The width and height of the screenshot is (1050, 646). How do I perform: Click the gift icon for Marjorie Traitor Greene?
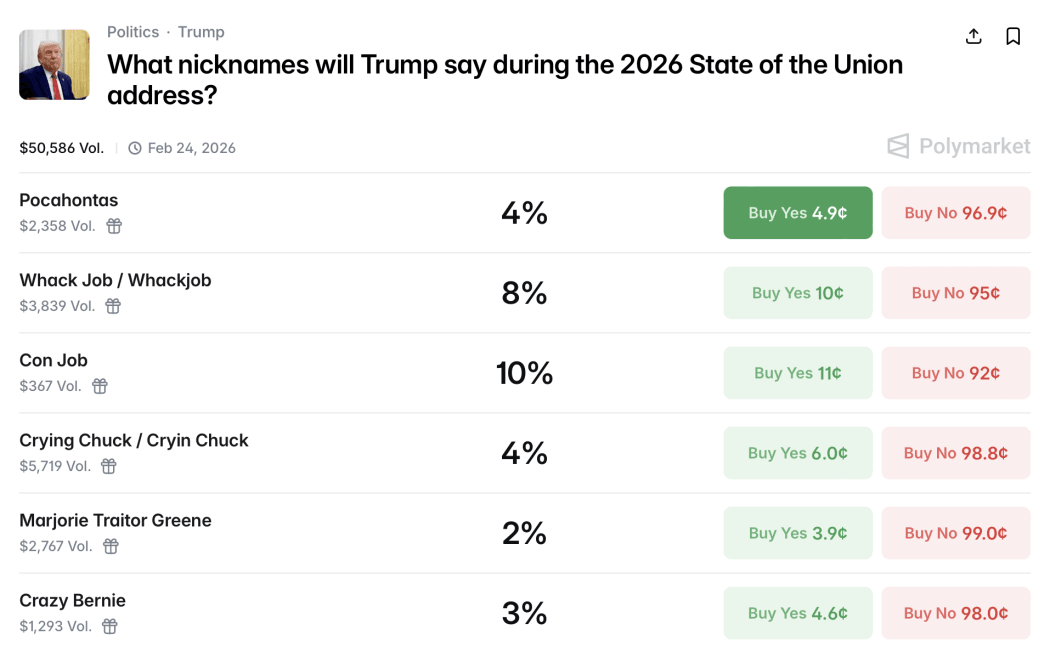[x=110, y=546]
